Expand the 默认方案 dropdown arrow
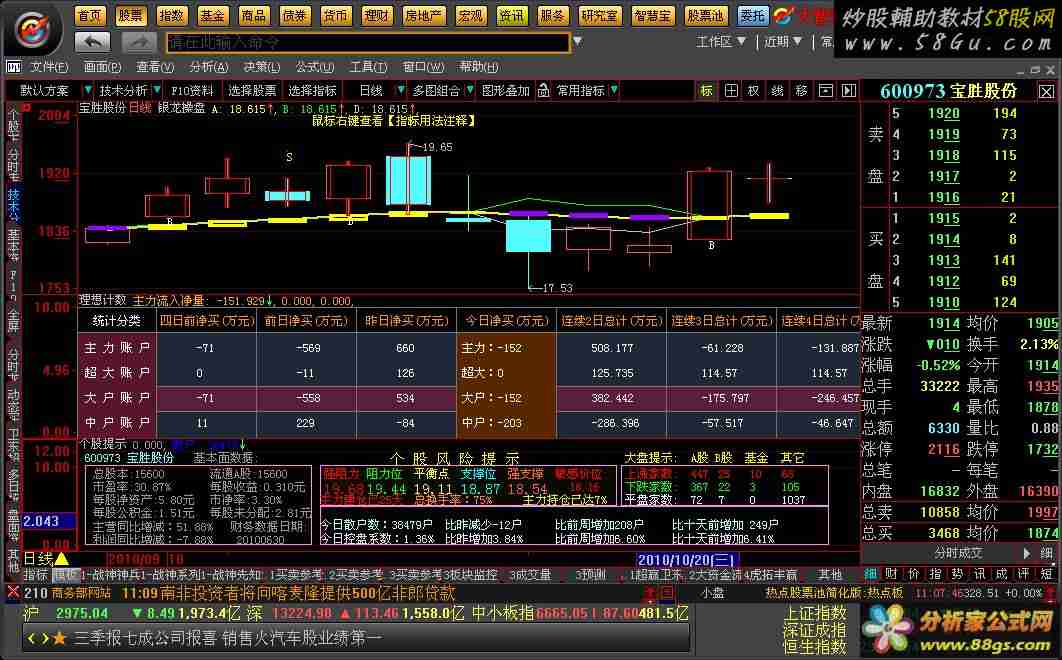 (x=87, y=89)
